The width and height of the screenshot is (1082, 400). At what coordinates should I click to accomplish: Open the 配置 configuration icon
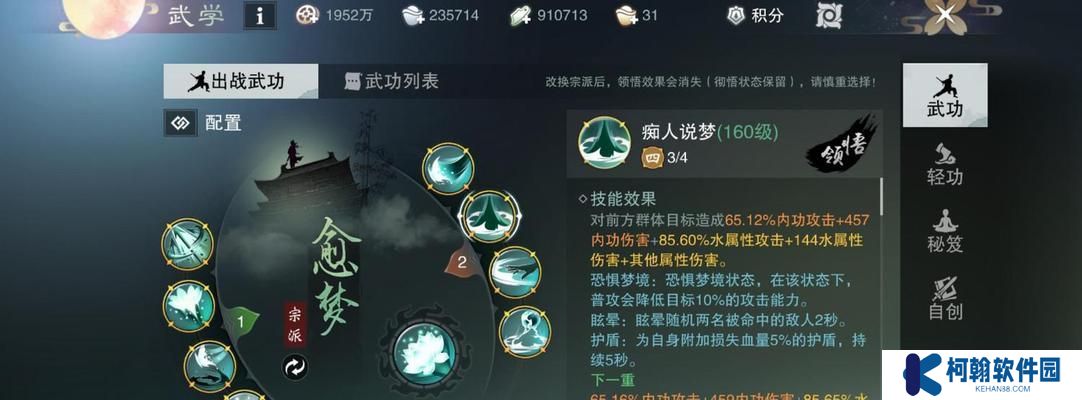point(180,123)
